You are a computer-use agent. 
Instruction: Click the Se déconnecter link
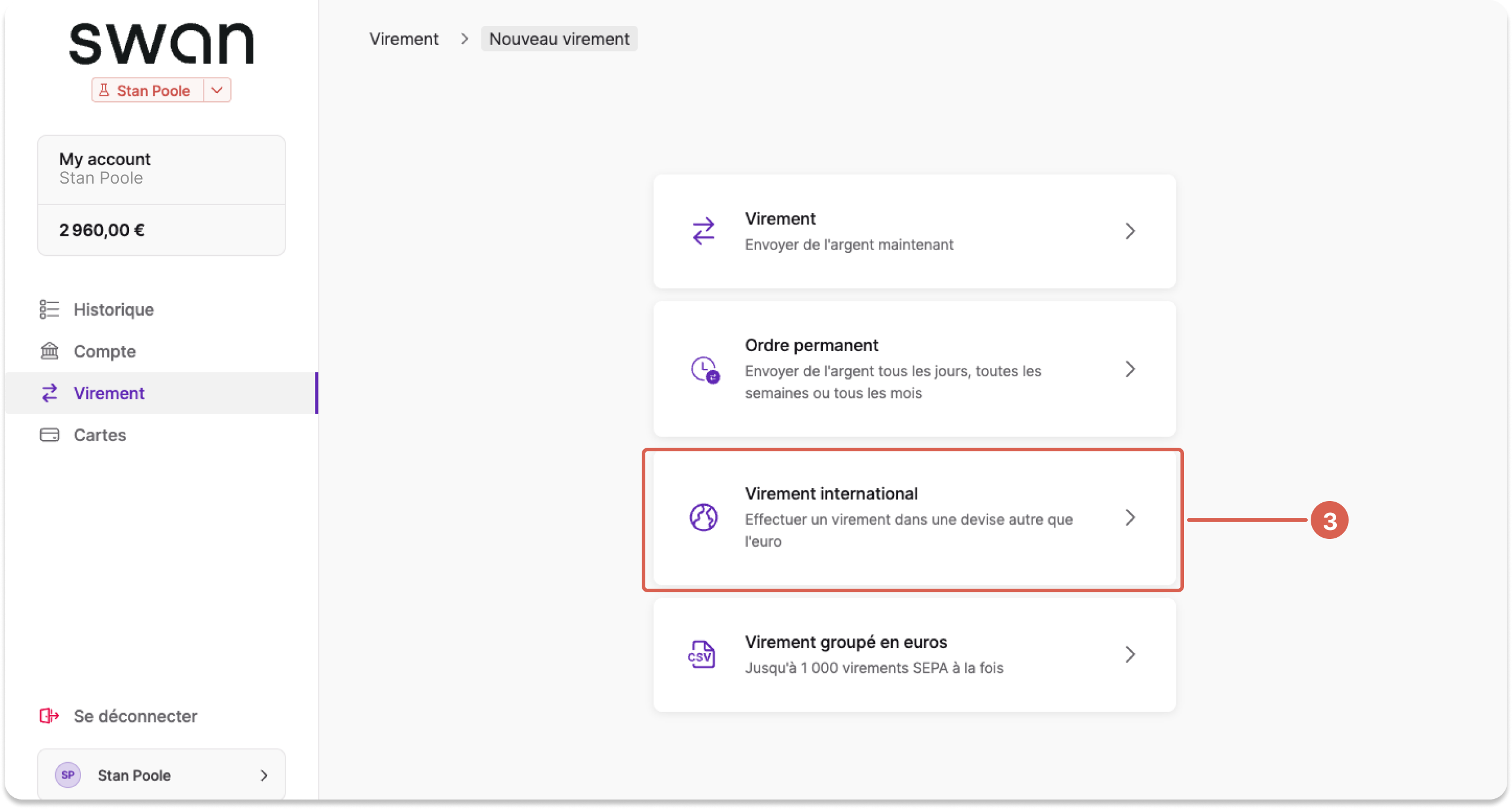pos(136,716)
